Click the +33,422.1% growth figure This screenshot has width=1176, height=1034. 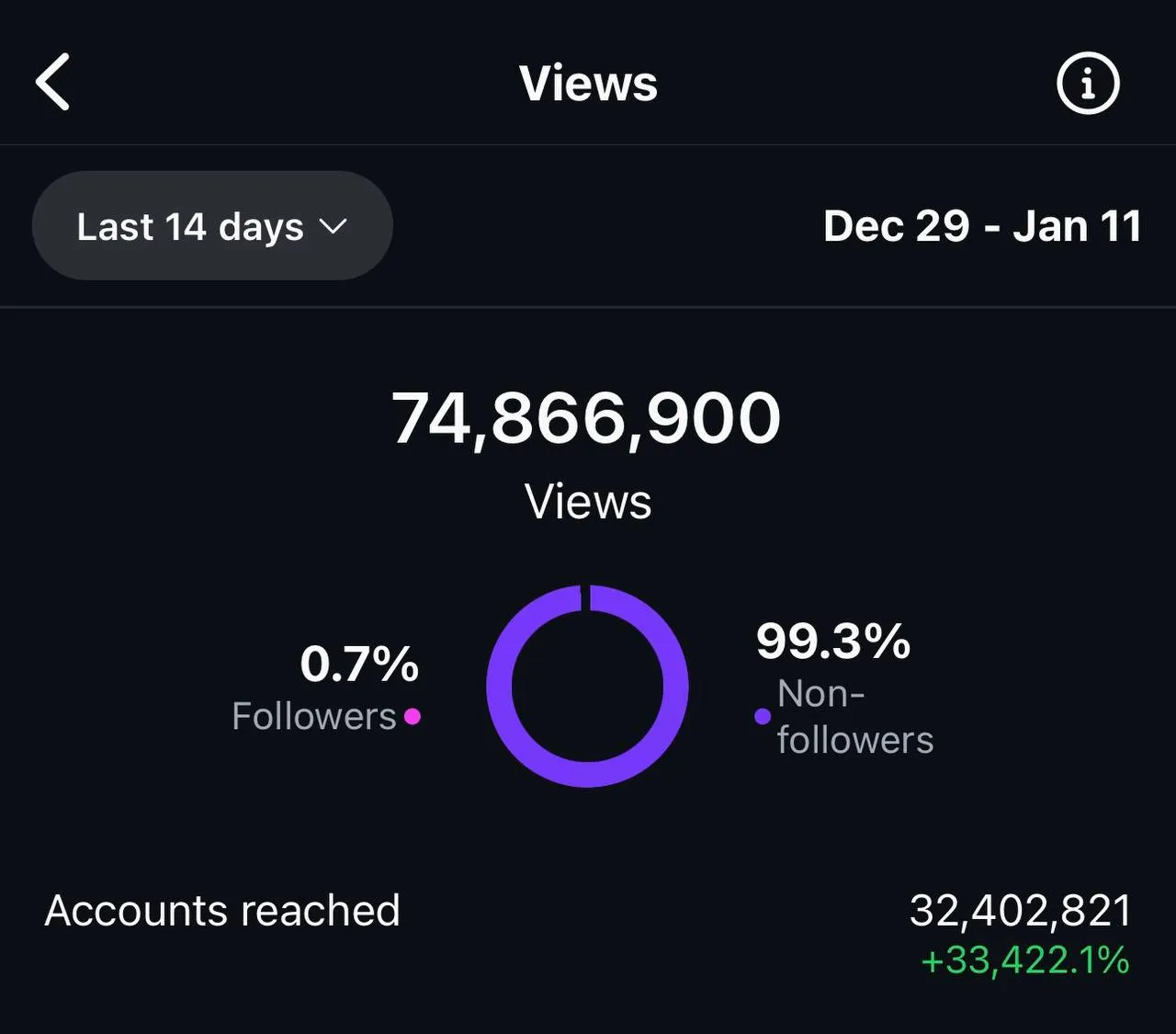point(1025,960)
